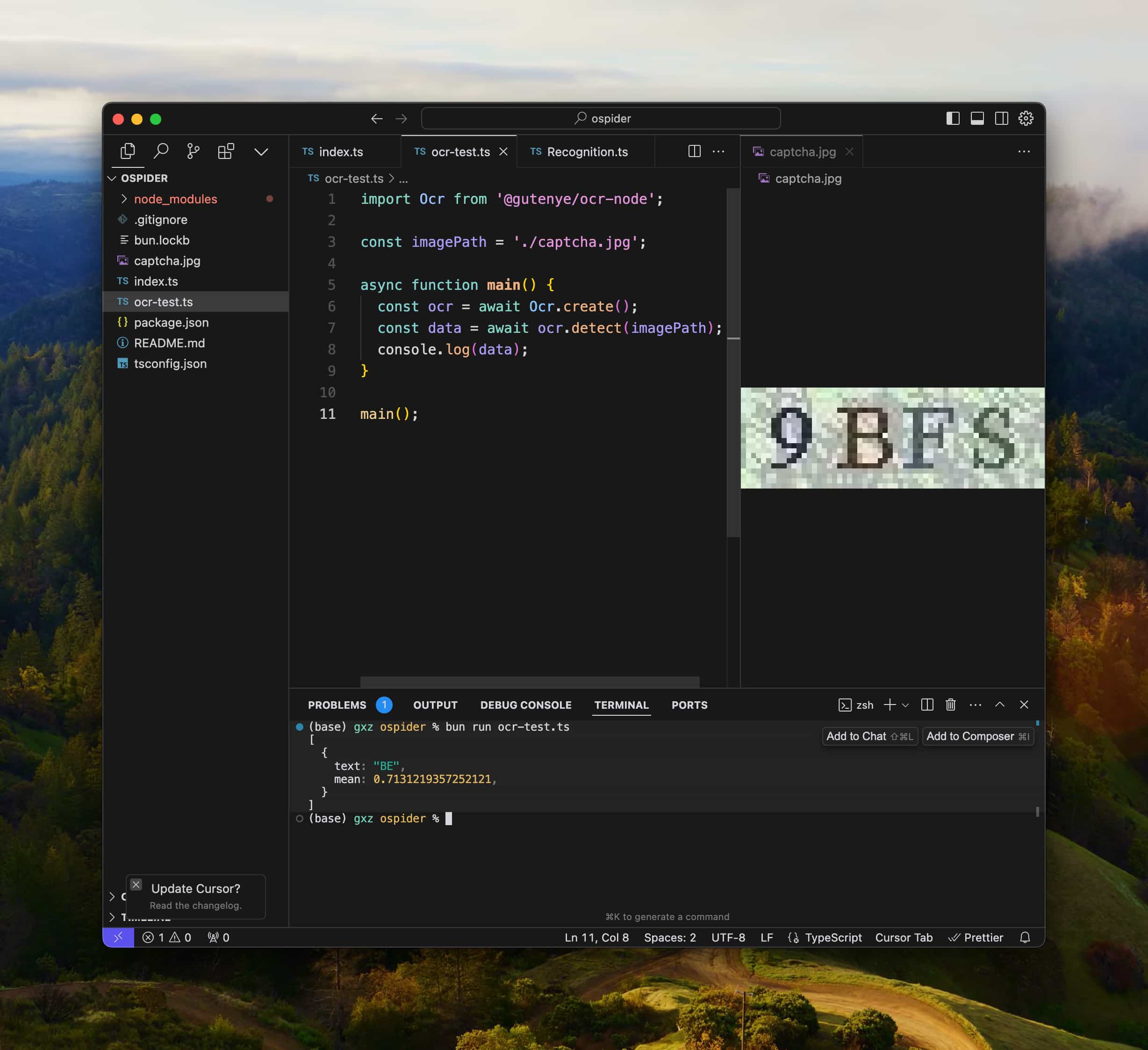Viewport: 1148px width, 1050px height.
Task: Click the Add to Chat button
Action: [x=869, y=736]
